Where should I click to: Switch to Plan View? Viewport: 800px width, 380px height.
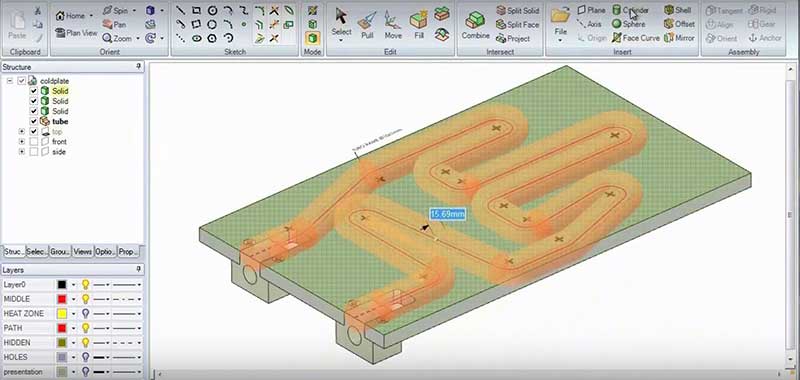coord(76,33)
